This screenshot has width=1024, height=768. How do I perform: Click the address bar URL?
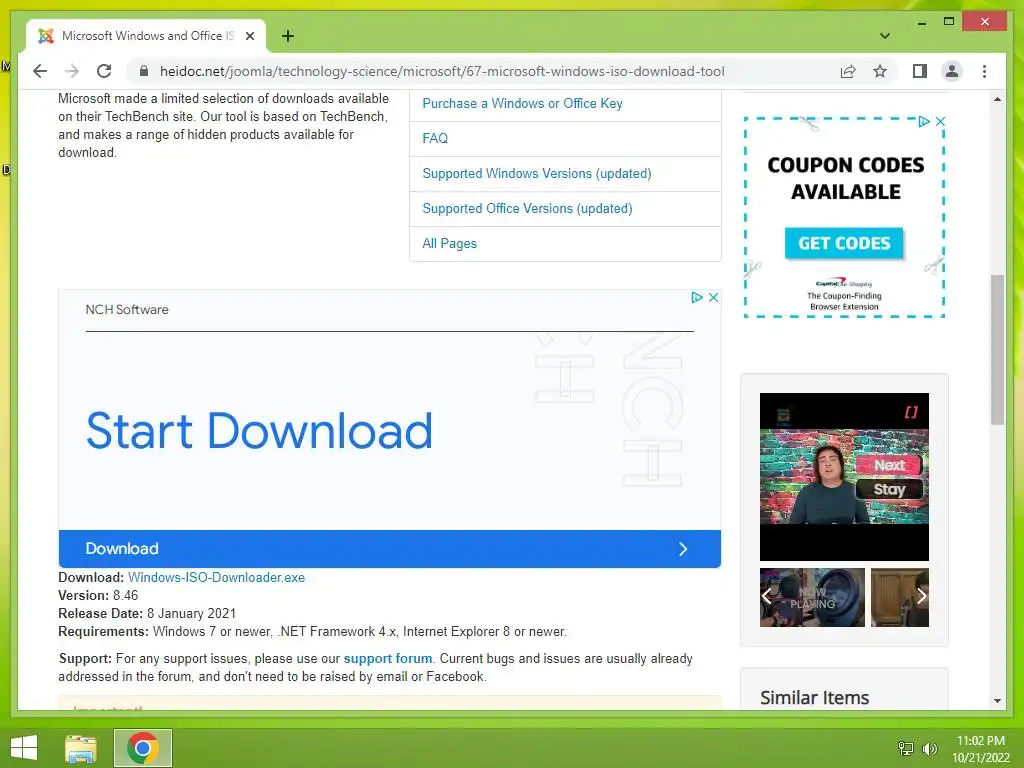[442, 71]
